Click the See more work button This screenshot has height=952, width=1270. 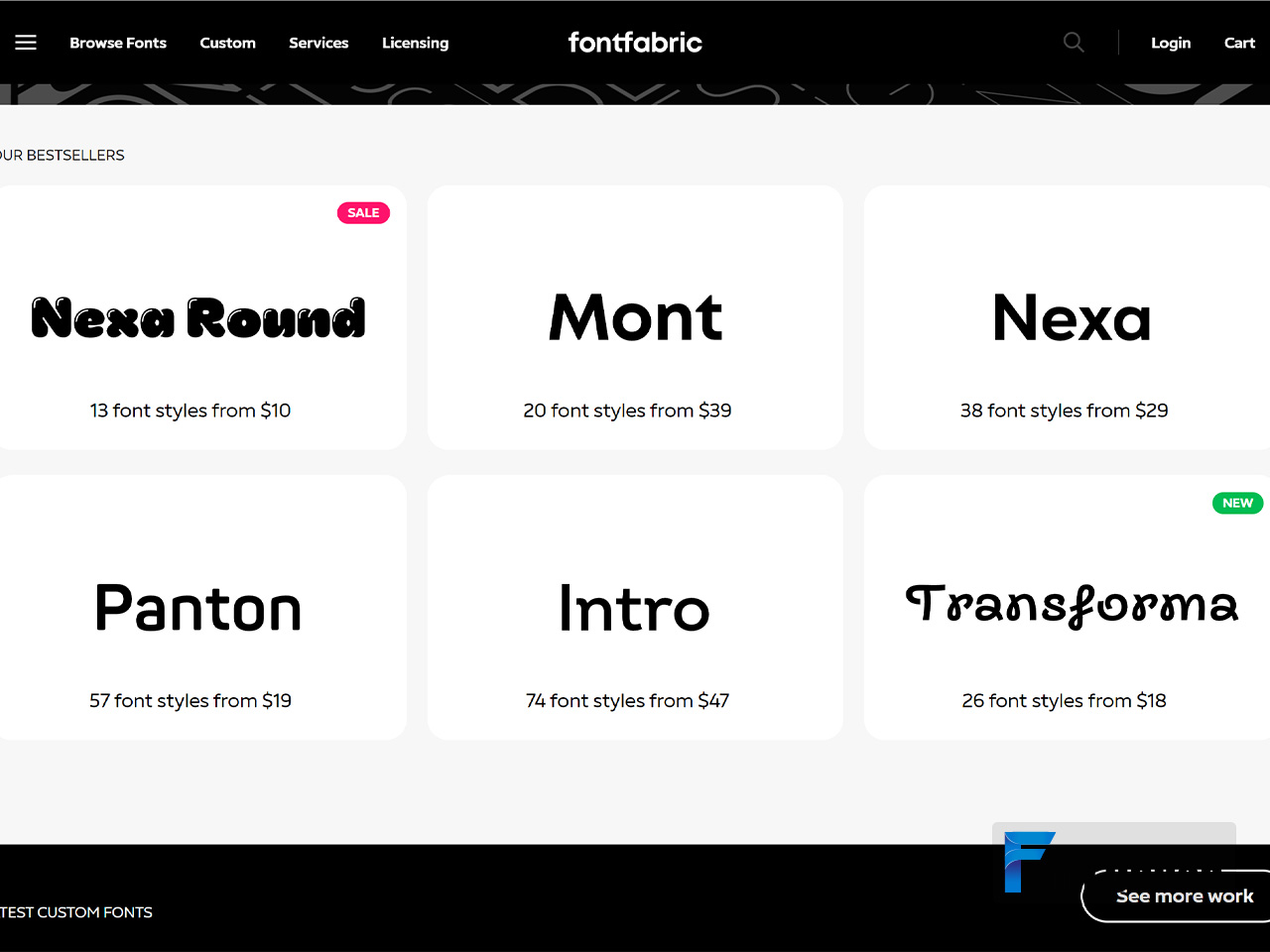click(x=1176, y=895)
